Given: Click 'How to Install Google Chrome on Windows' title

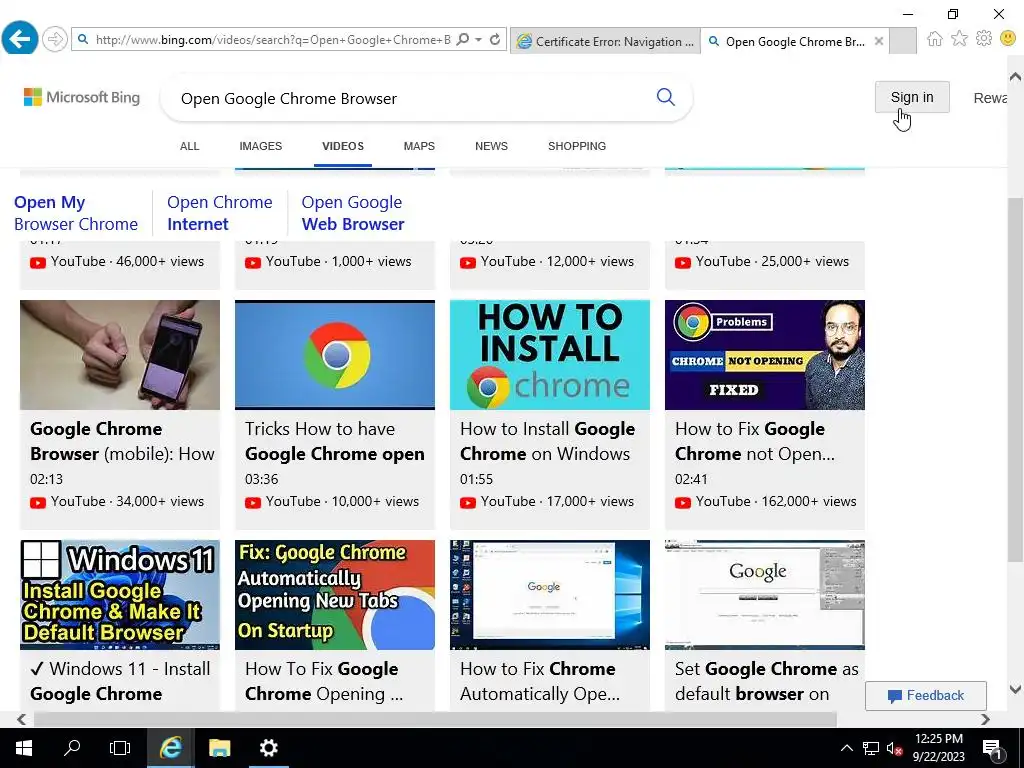Looking at the screenshot, I should (547, 441).
